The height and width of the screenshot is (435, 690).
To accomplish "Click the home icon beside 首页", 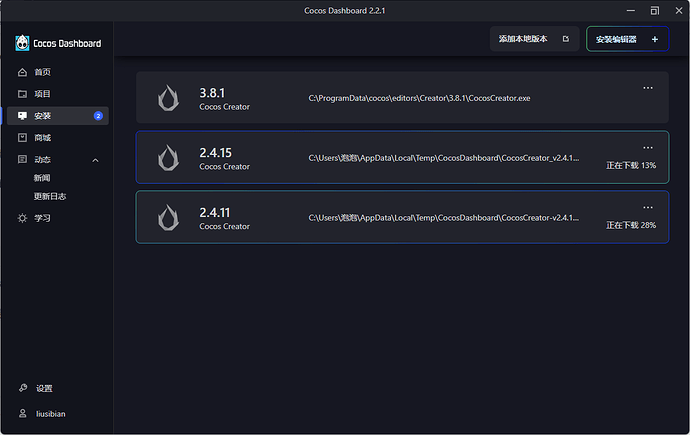I will point(22,72).
